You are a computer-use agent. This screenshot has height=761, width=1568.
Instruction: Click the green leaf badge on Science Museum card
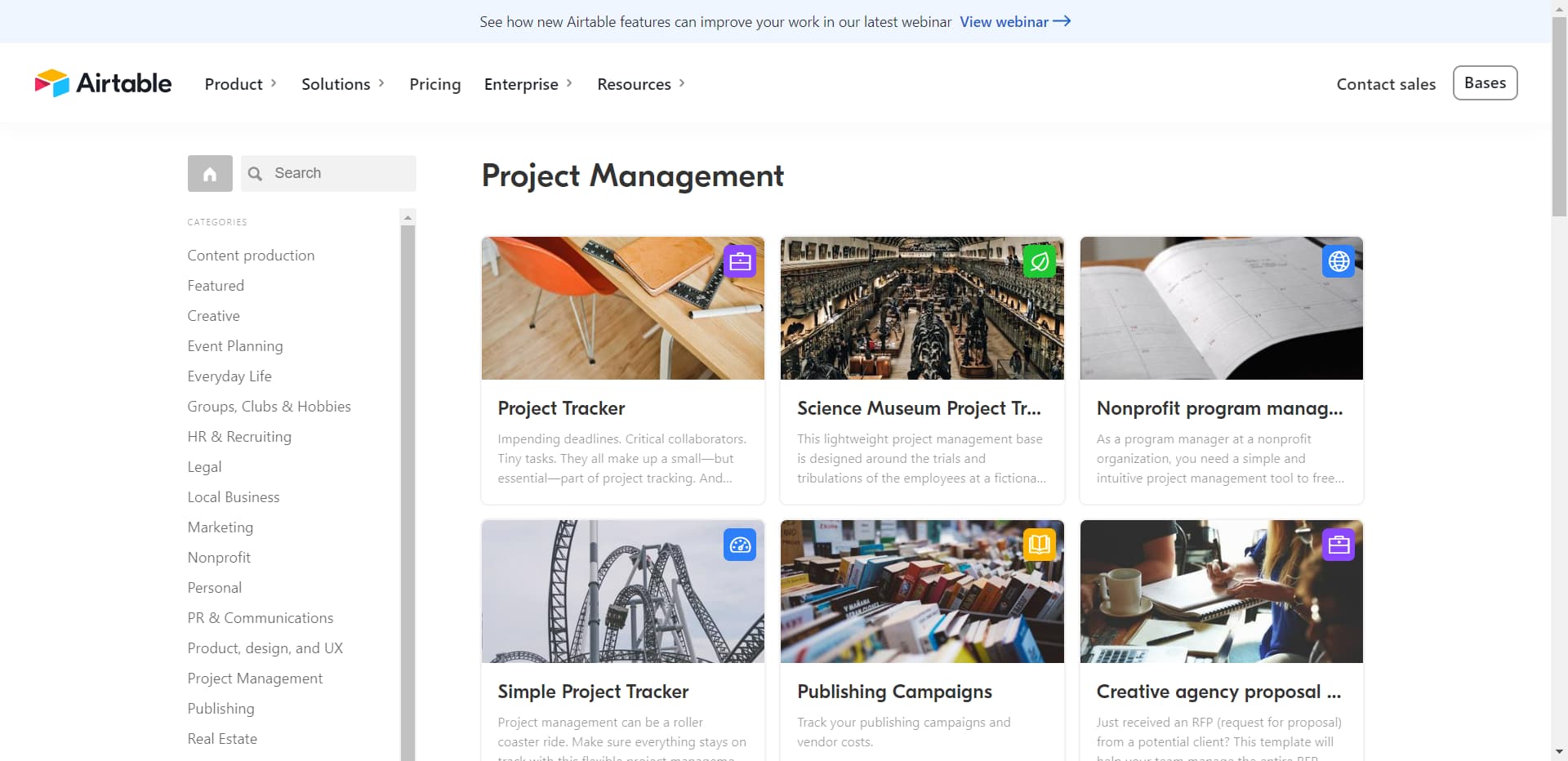(1039, 261)
